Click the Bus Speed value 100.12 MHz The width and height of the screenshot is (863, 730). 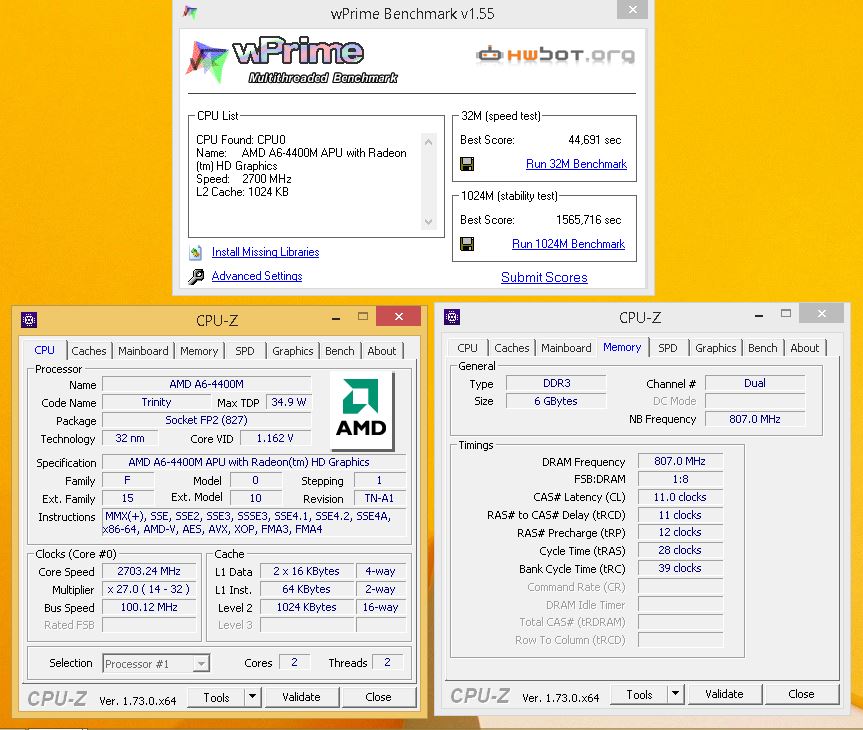pyautogui.click(x=149, y=607)
